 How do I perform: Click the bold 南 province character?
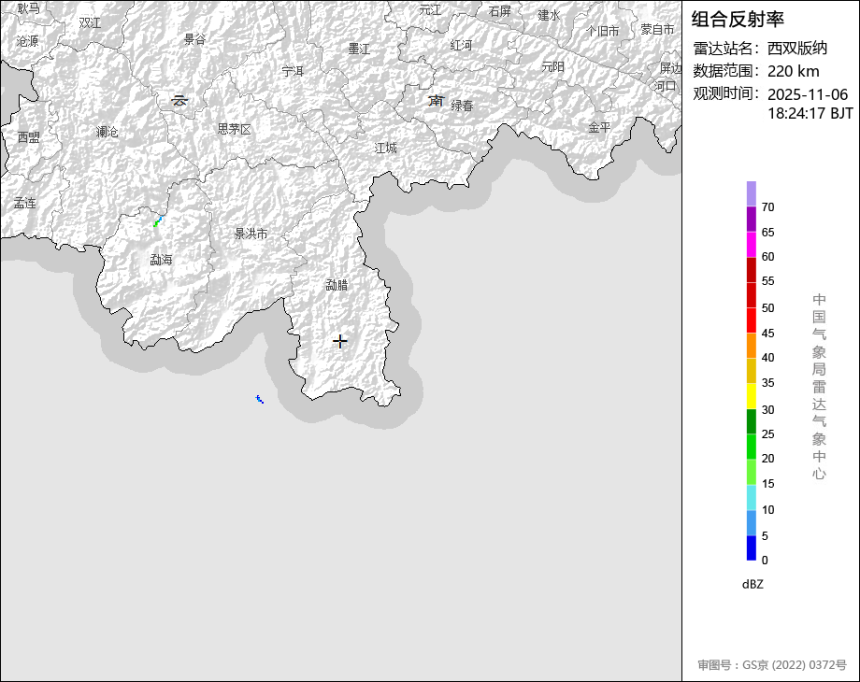[436, 100]
